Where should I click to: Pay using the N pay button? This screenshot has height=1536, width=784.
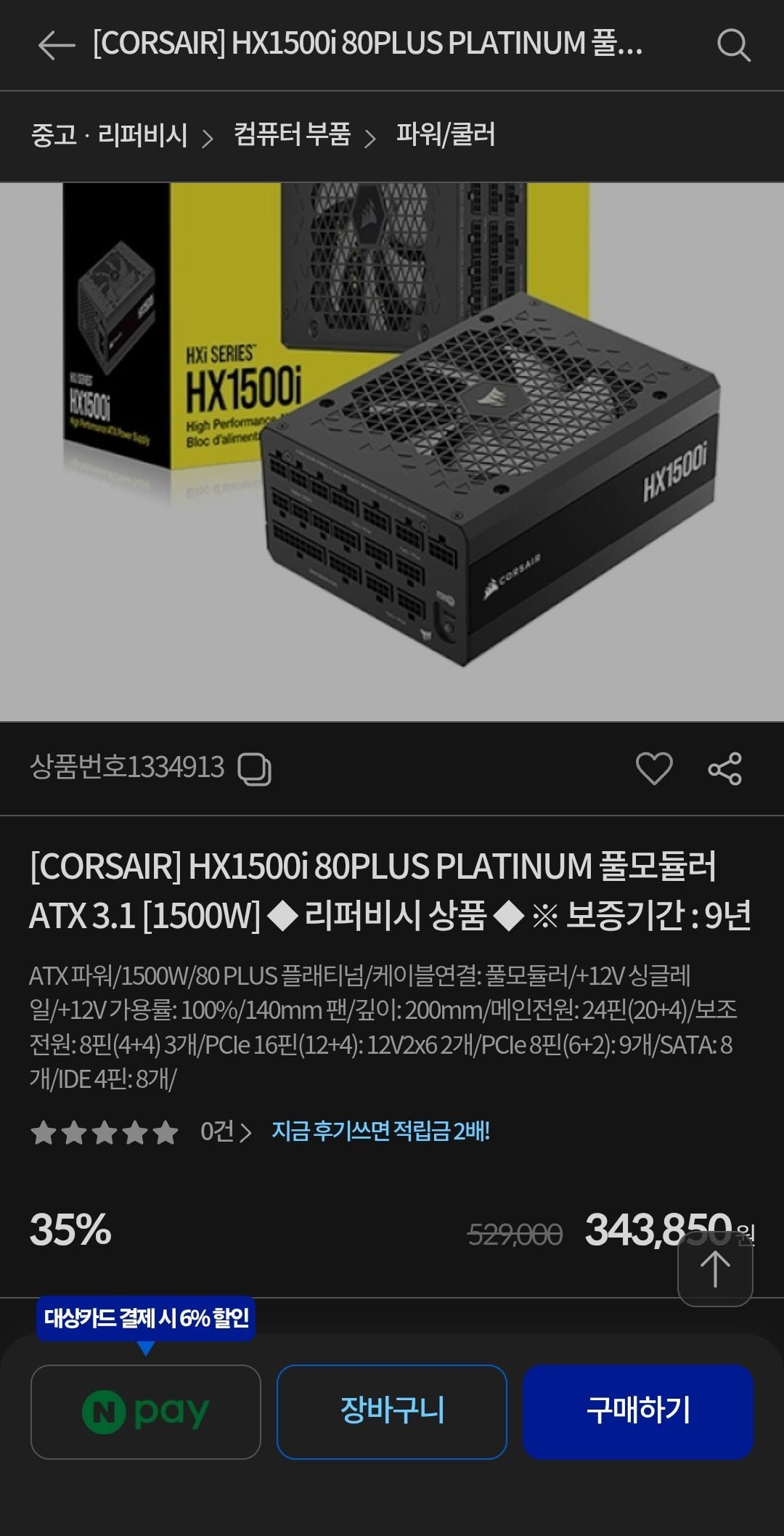[145, 1412]
